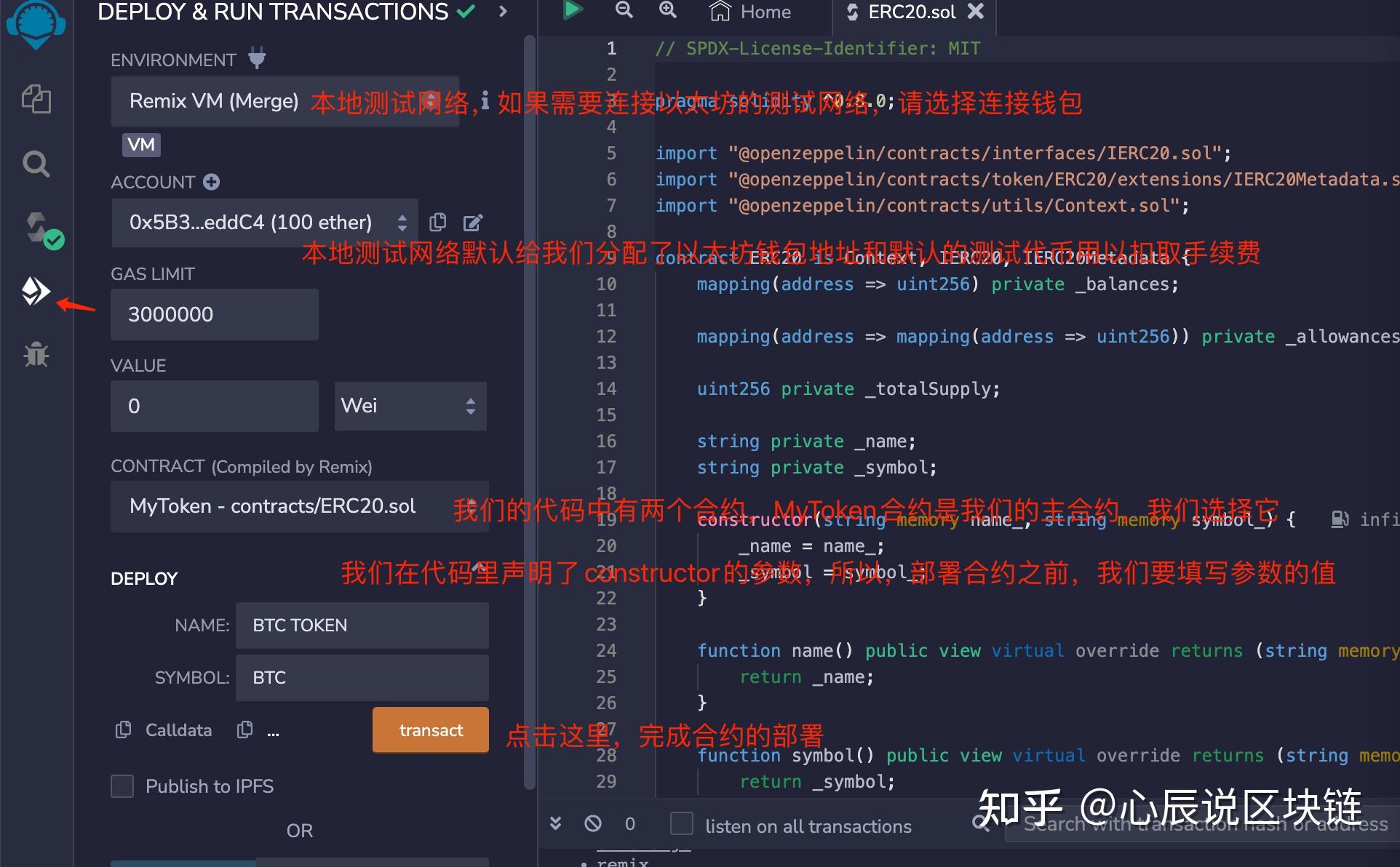Copy the account address
The height and width of the screenshot is (867, 1400).
[437, 222]
